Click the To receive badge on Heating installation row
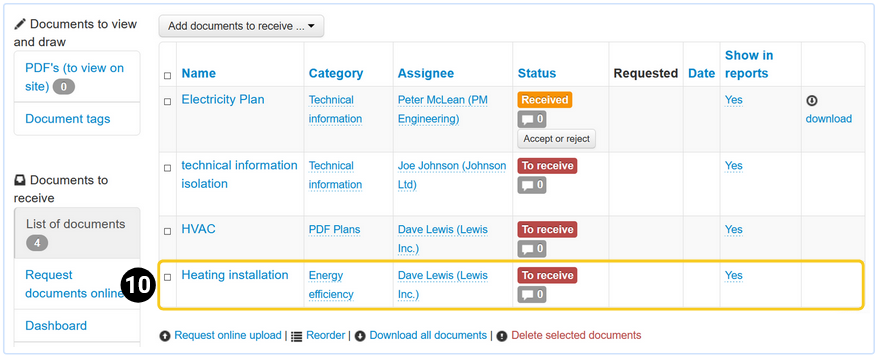The width and height of the screenshot is (879, 362). point(547,275)
